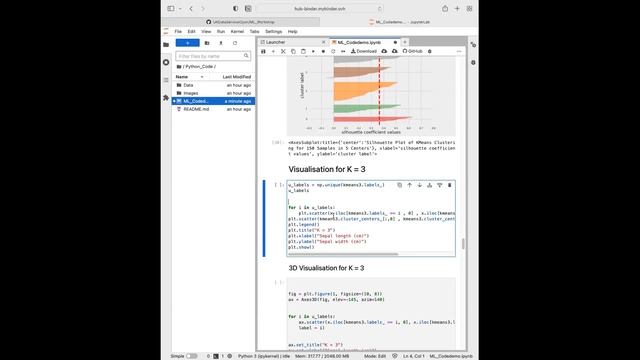The width and height of the screenshot is (640, 360).
Task: Open the Run menu
Action: point(221,31)
